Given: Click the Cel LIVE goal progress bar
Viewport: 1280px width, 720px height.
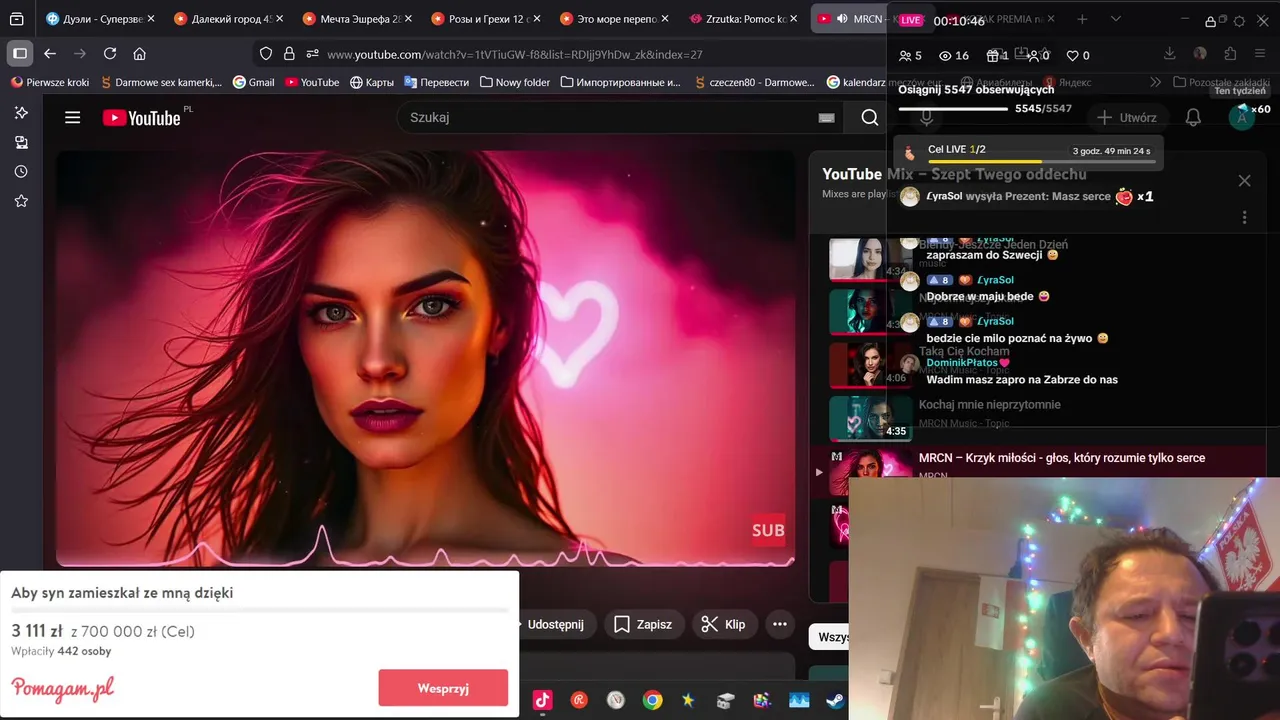Looking at the screenshot, I should [1041, 161].
